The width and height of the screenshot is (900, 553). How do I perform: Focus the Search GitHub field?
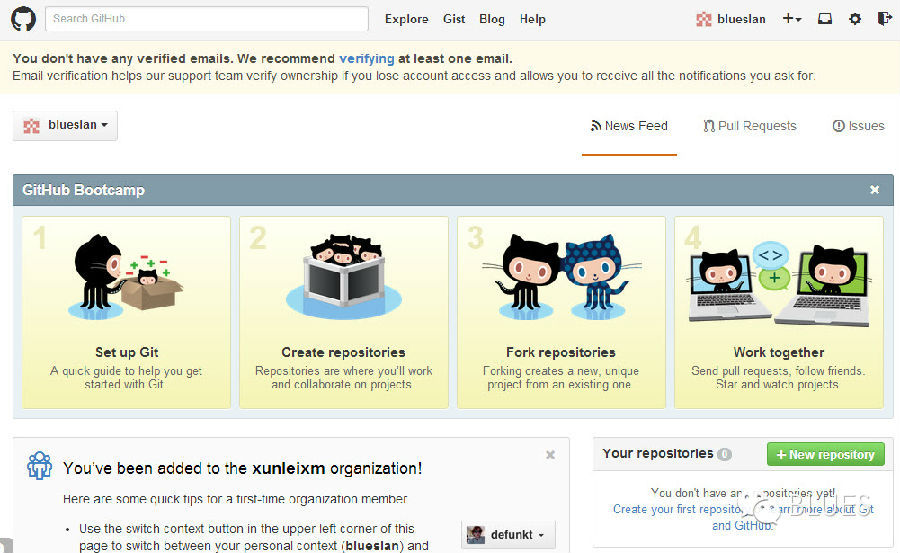207,19
